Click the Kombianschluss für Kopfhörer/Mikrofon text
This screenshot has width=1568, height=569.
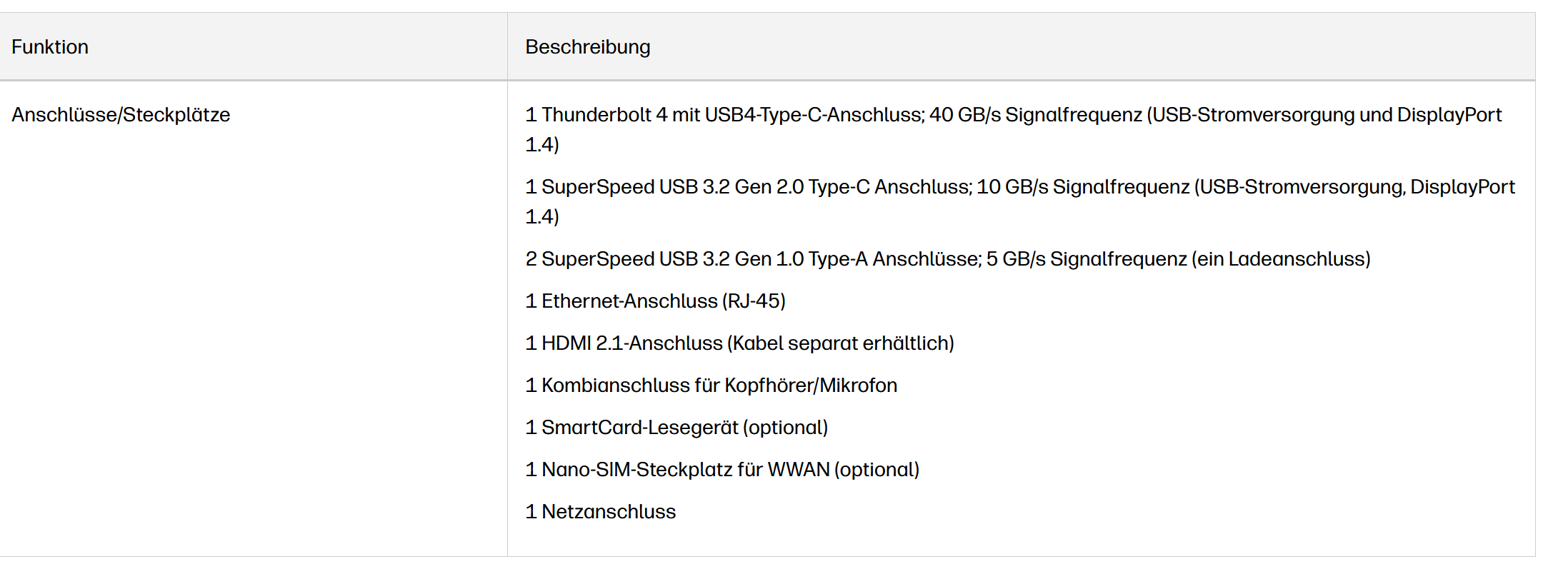tap(711, 386)
